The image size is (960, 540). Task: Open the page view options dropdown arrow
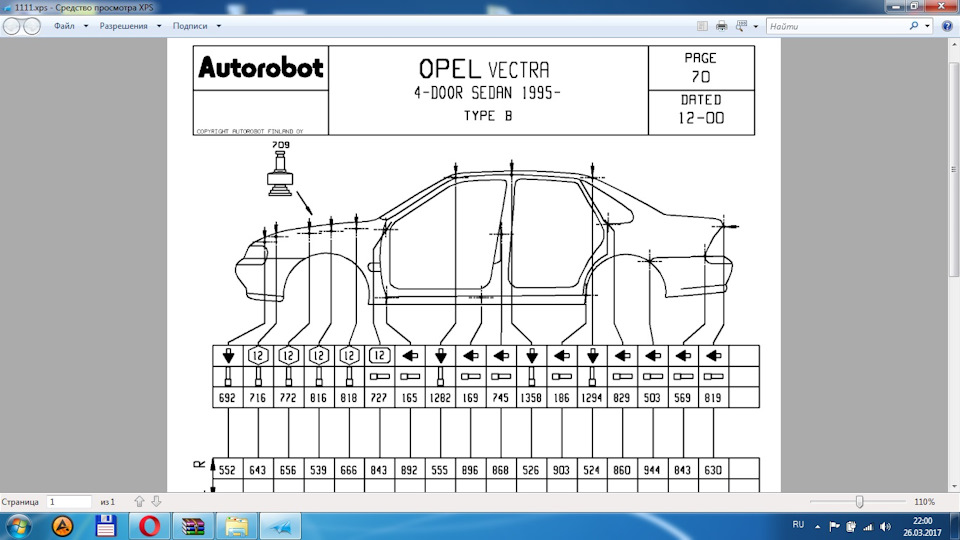pyautogui.click(x=756, y=26)
